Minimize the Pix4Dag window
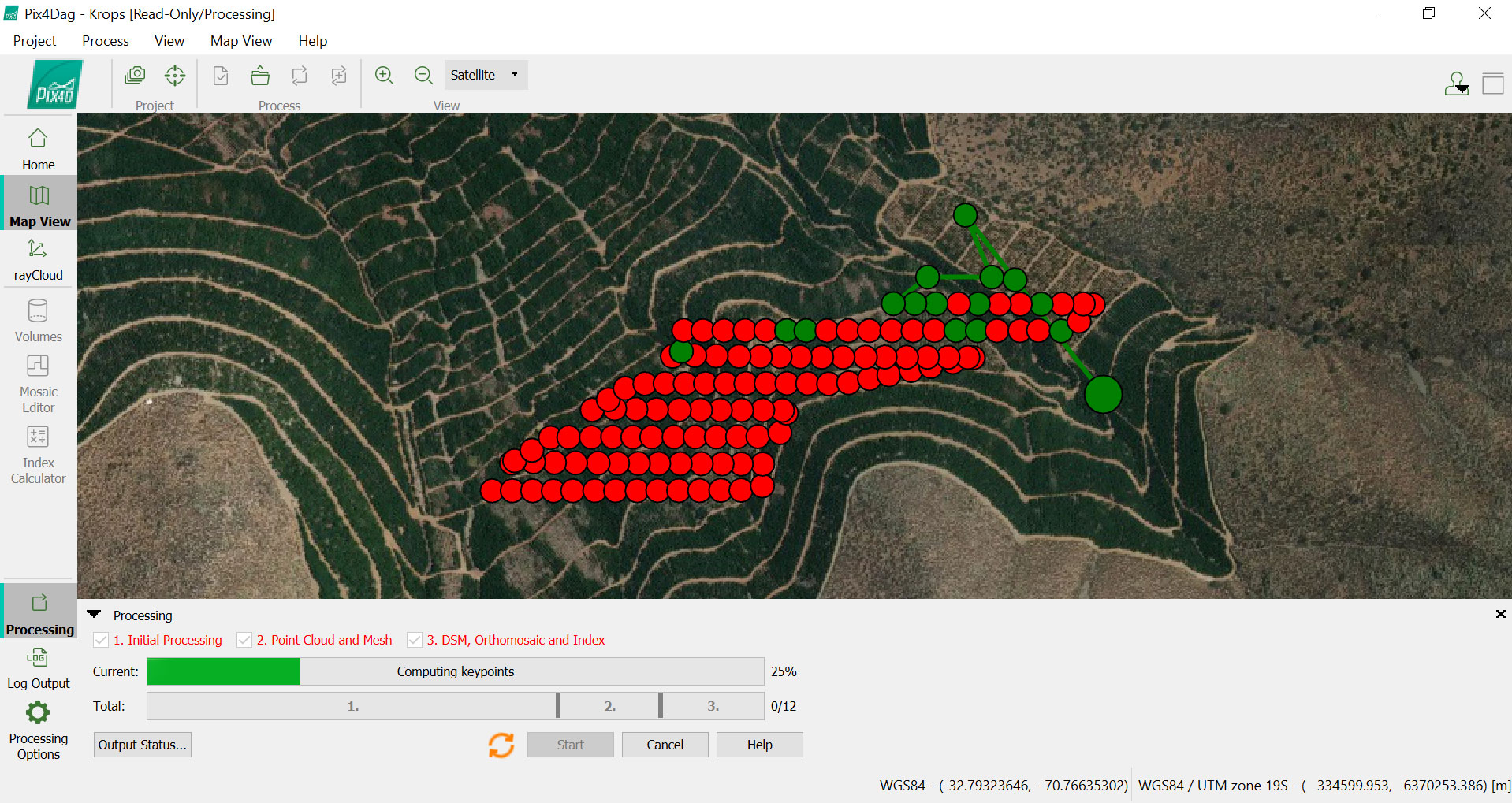1512x803 pixels. 1374,13
